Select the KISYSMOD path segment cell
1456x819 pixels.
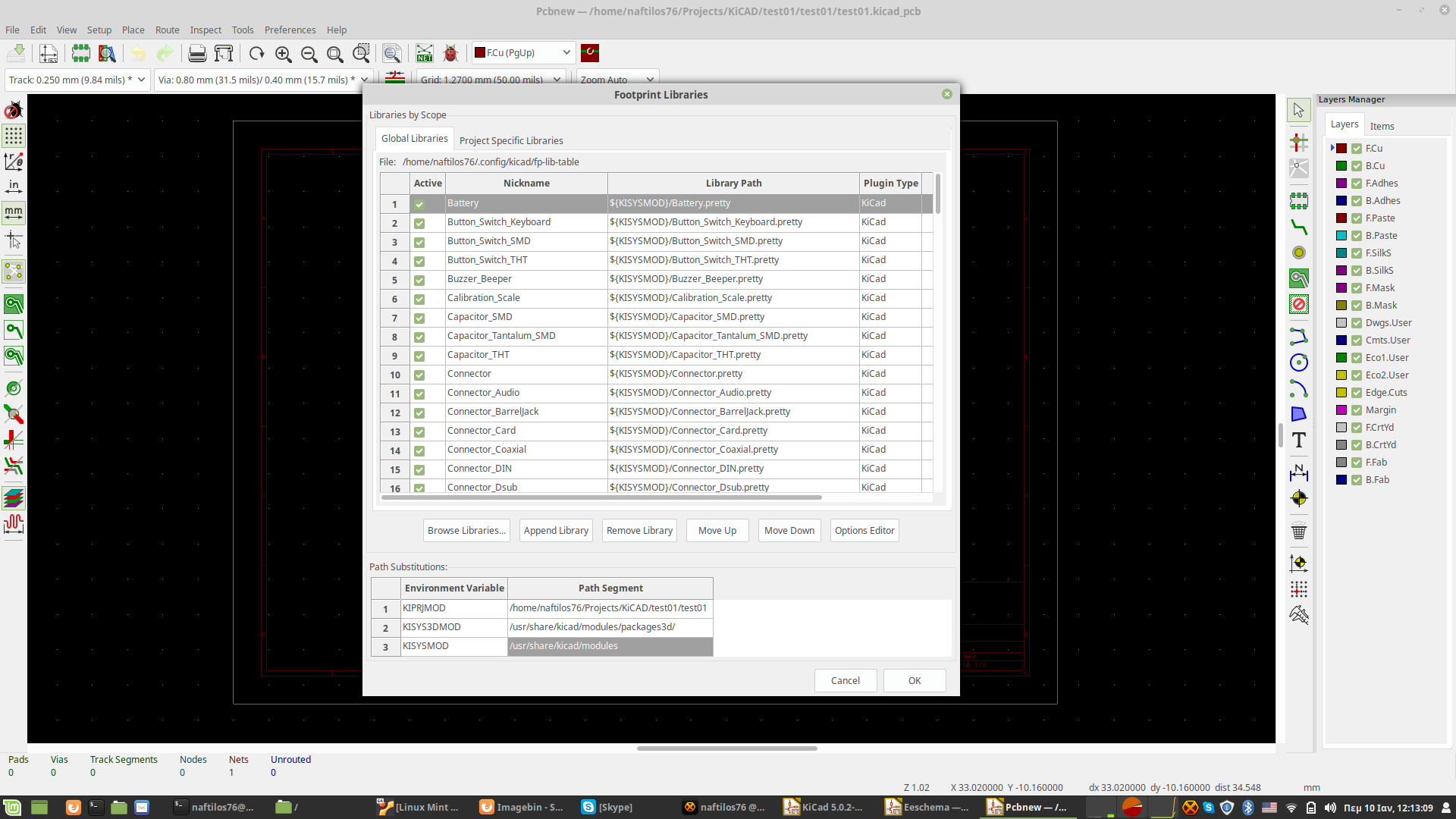610,646
